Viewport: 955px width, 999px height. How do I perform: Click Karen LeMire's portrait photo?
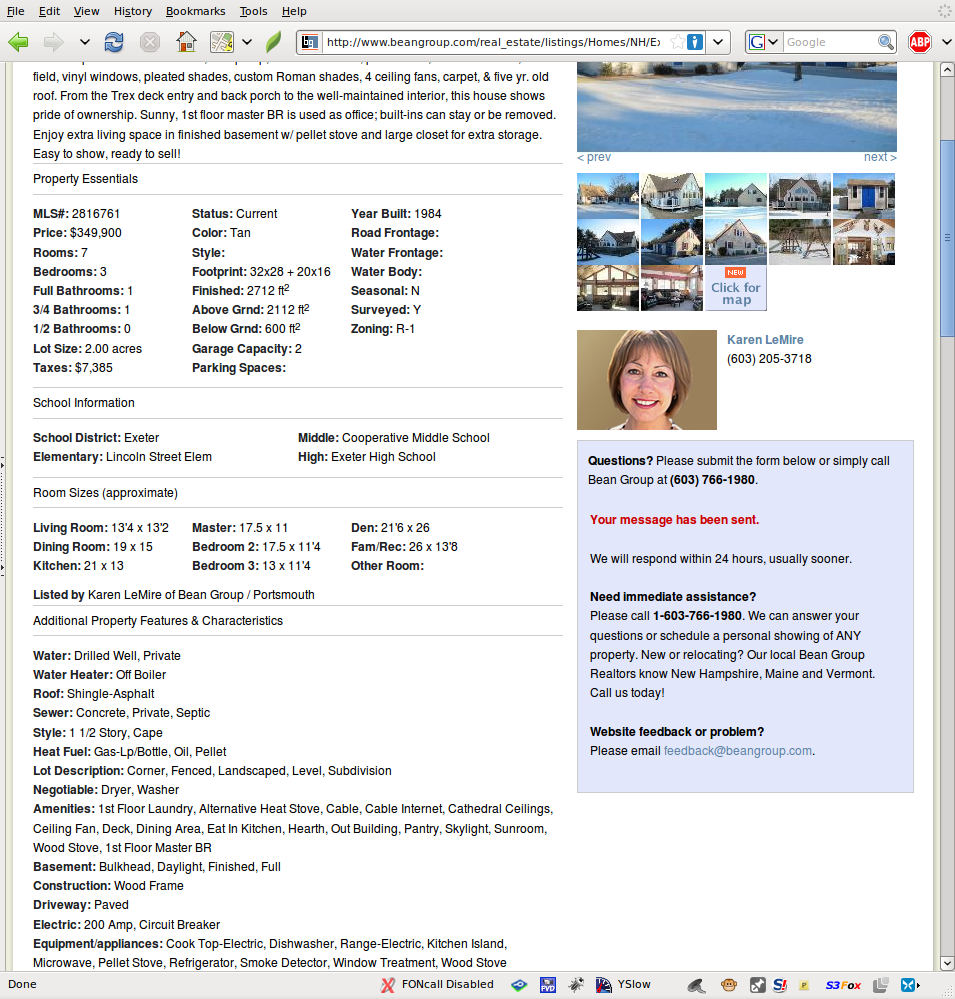pos(647,380)
